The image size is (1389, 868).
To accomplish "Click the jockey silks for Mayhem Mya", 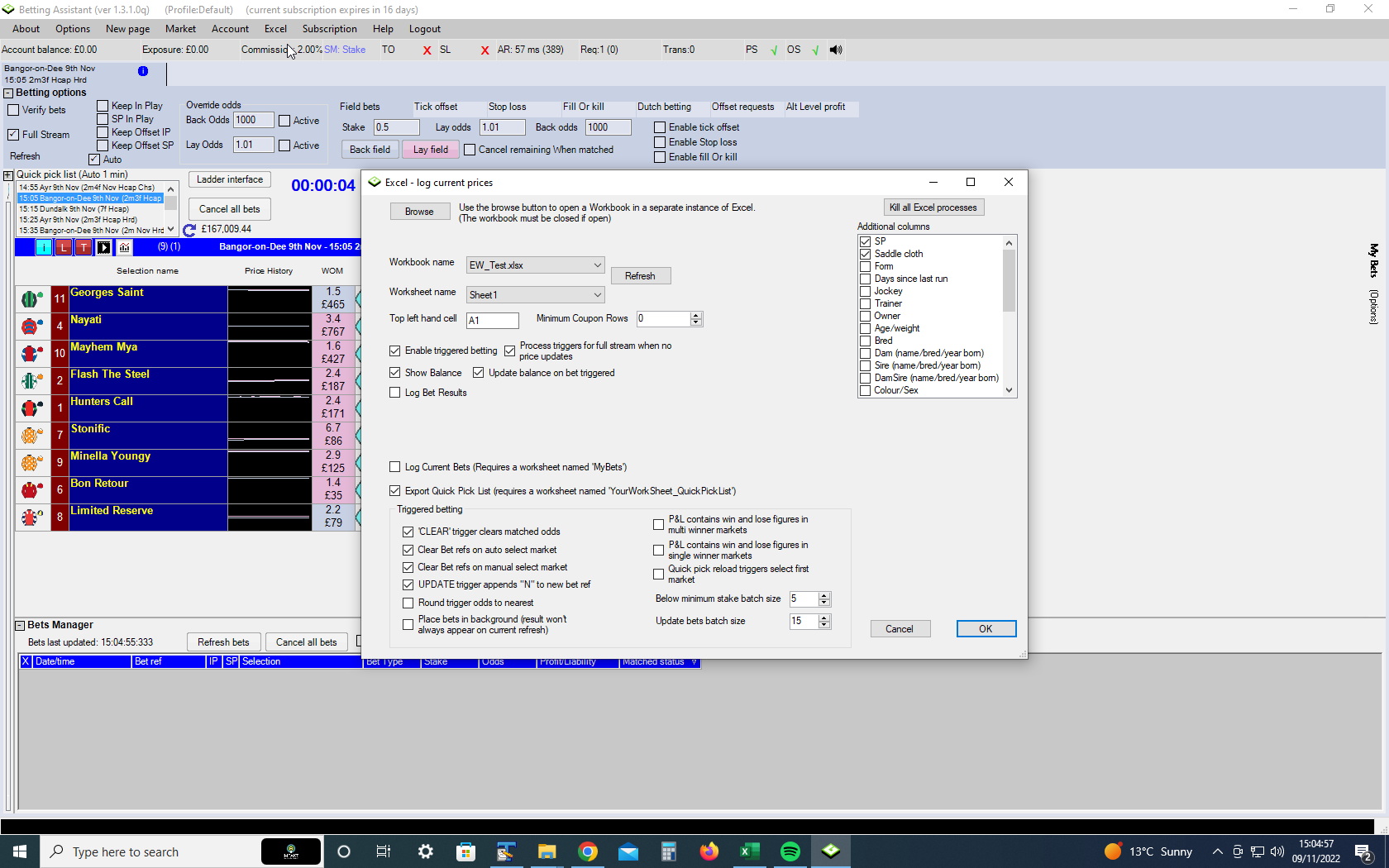I will [32, 354].
